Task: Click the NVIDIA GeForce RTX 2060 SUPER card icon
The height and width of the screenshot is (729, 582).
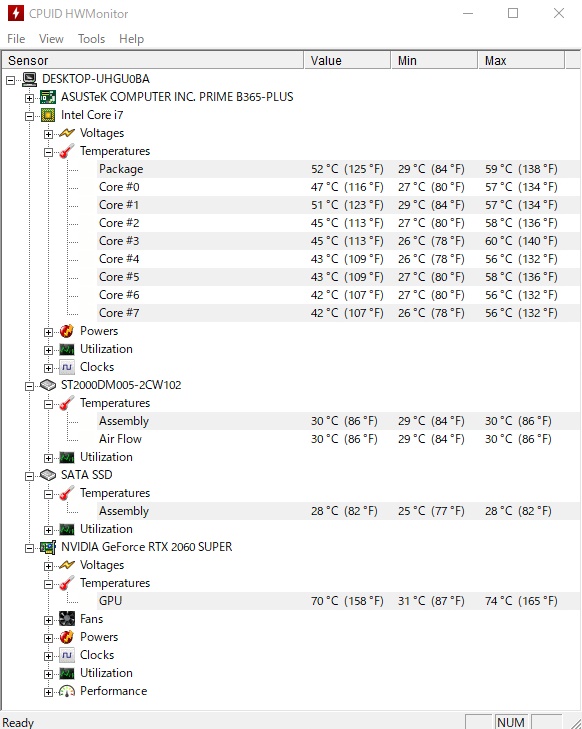Action: (x=48, y=547)
